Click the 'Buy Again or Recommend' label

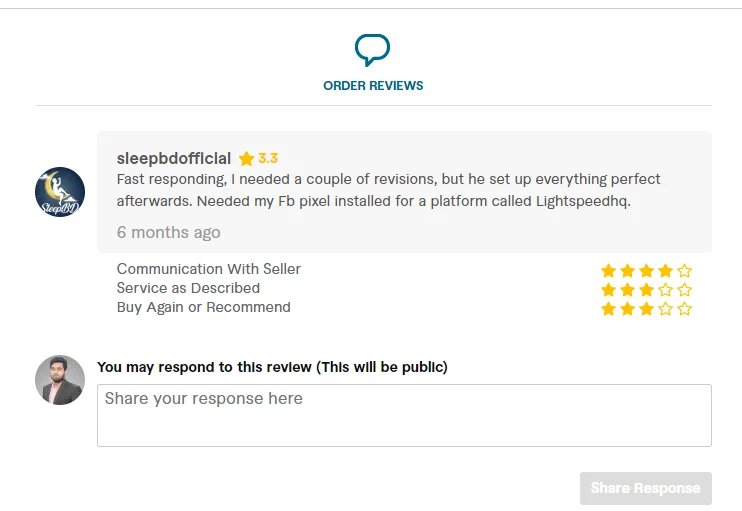tap(203, 307)
